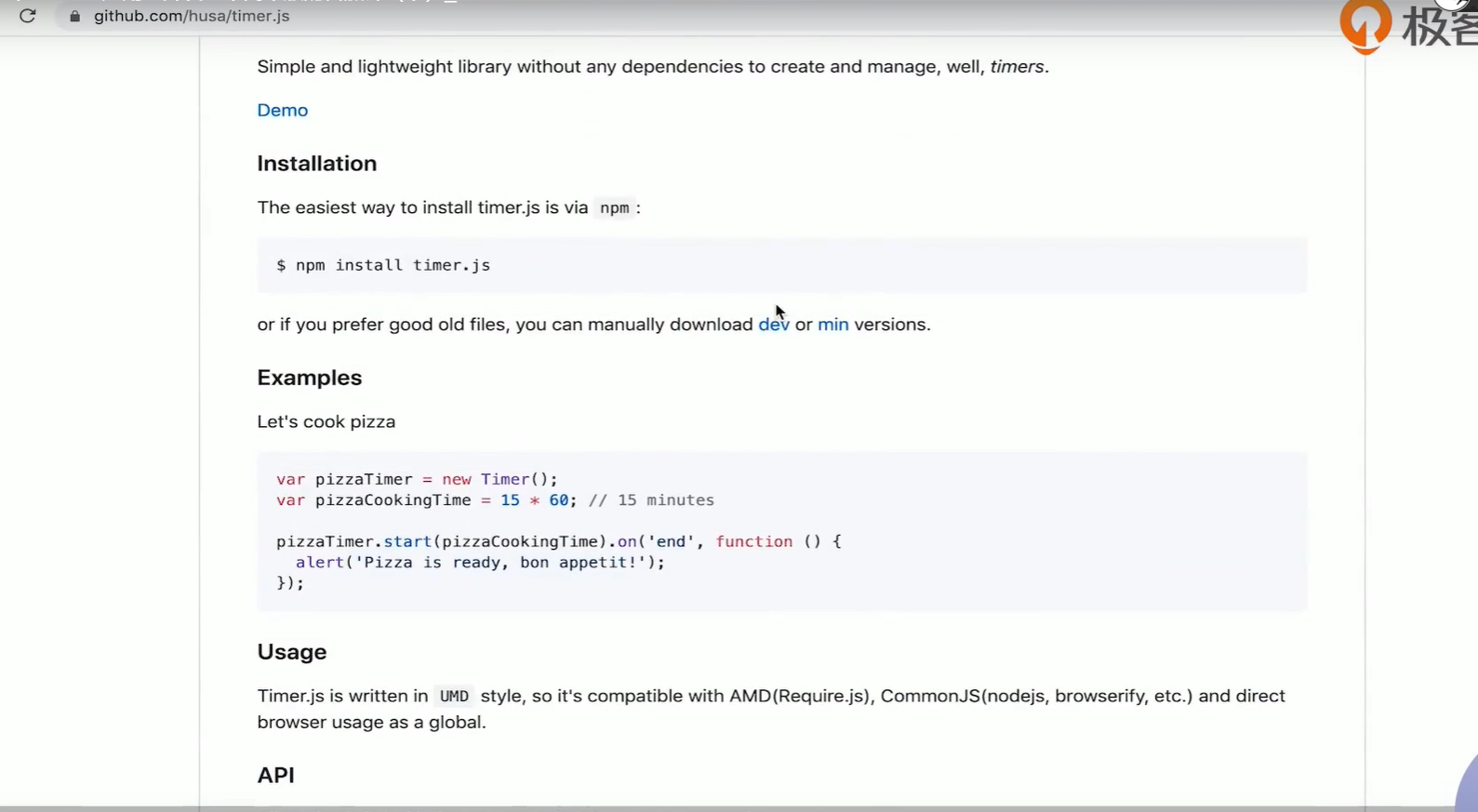This screenshot has width=1478, height=812.
Task: Download the min version link
Action: pyautogui.click(x=832, y=325)
